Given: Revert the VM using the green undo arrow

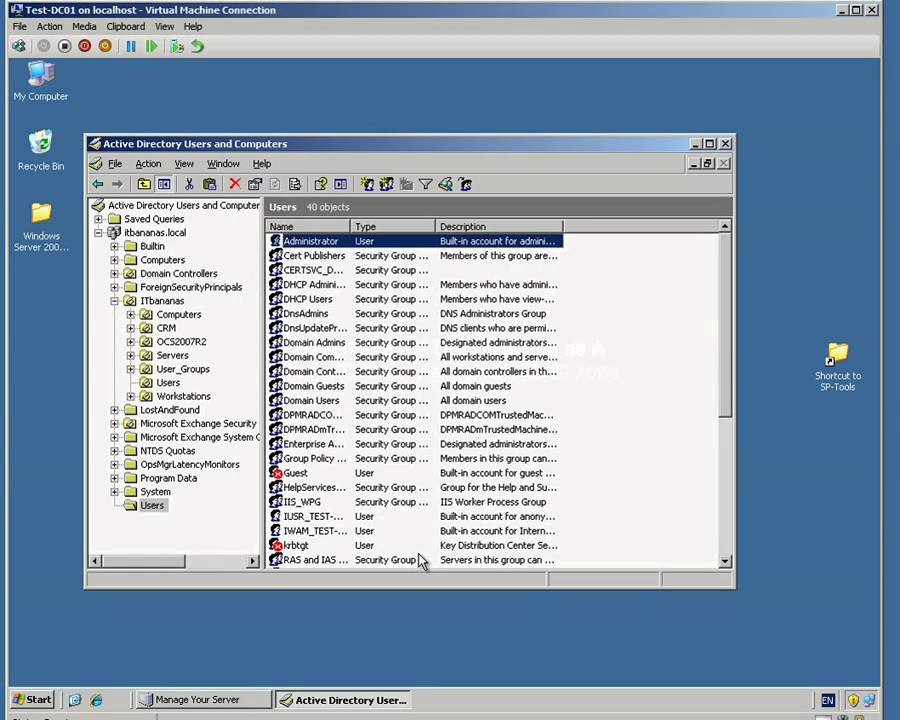Looking at the screenshot, I should click(197, 46).
